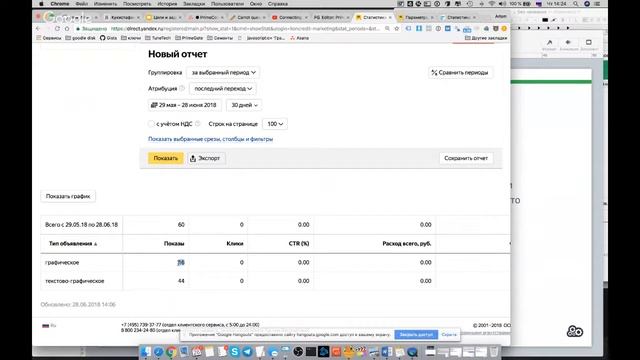This screenshot has height=360, width=640.
Task: Sort by the "Клики" column header
Action: (235, 244)
